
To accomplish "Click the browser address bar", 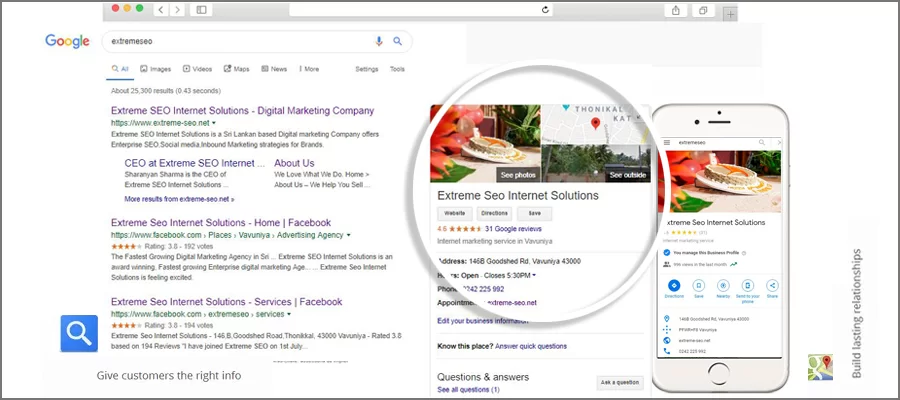I will tap(422, 10).
